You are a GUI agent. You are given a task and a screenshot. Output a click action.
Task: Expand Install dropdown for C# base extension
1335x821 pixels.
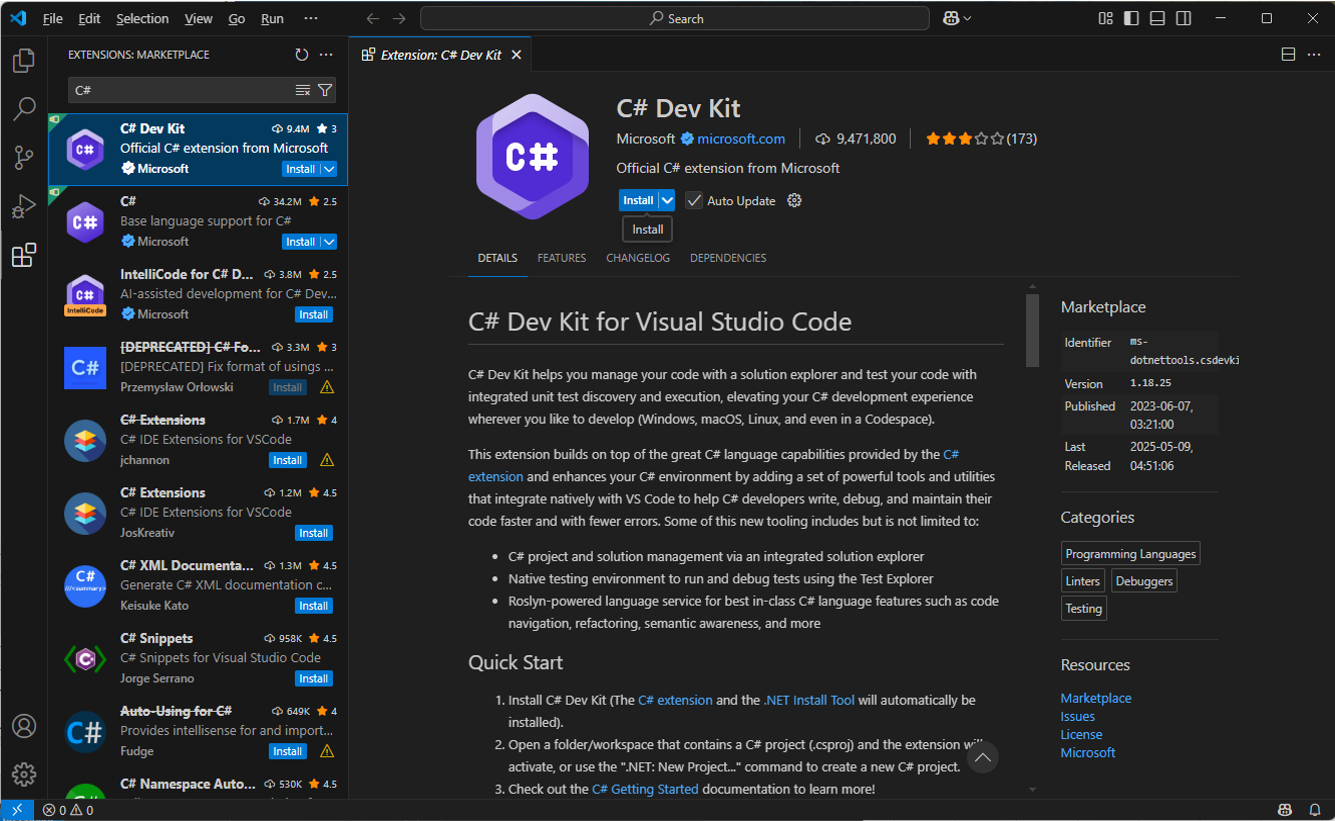coord(328,242)
